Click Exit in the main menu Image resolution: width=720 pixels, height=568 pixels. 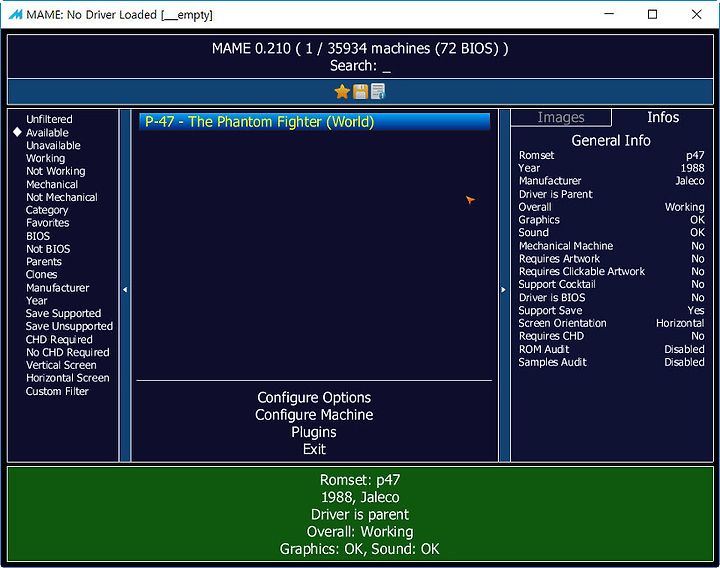(x=314, y=450)
